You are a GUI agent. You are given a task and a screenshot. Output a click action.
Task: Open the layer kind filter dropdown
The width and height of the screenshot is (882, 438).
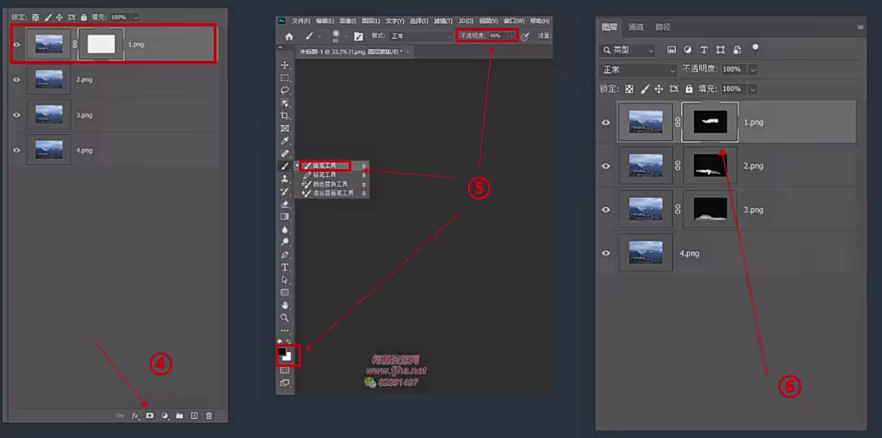pos(627,49)
